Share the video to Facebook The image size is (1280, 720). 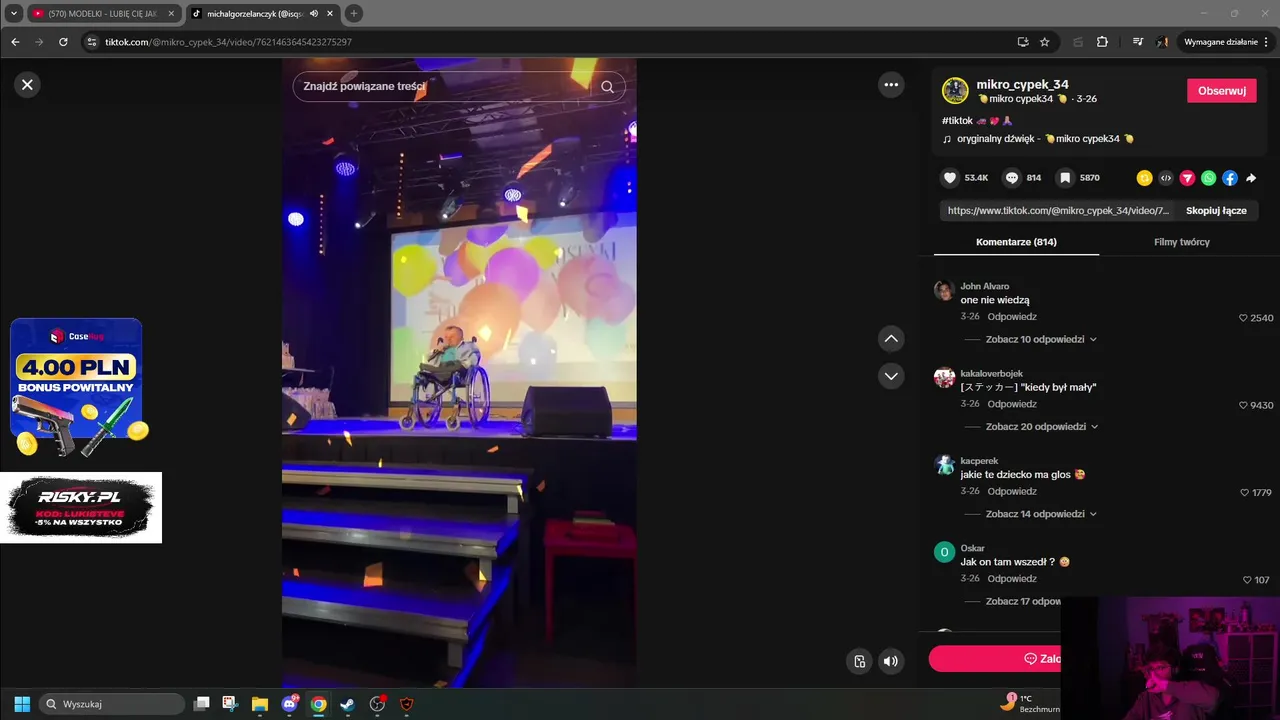point(1230,178)
